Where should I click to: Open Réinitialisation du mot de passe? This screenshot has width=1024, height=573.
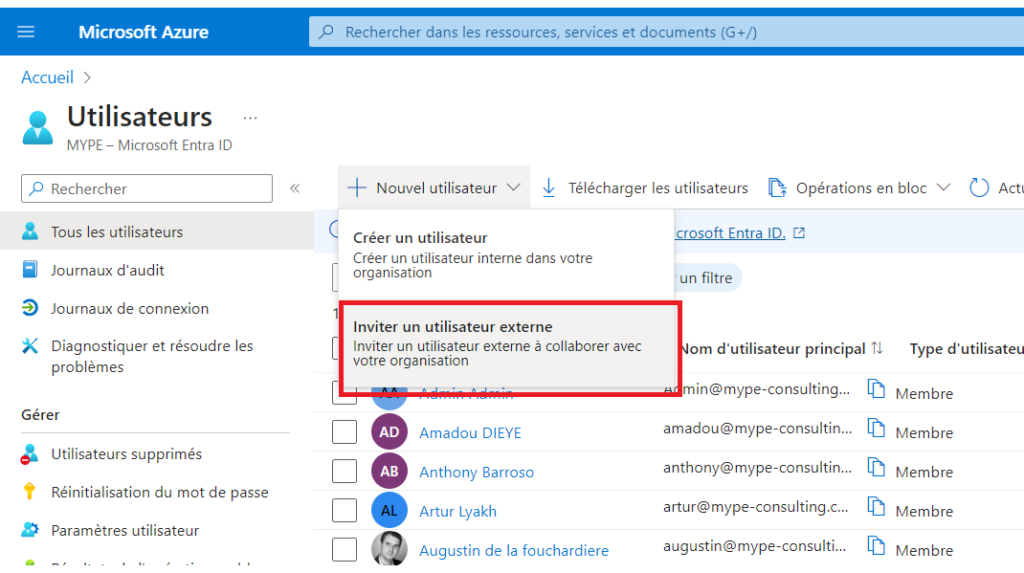coord(160,492)
